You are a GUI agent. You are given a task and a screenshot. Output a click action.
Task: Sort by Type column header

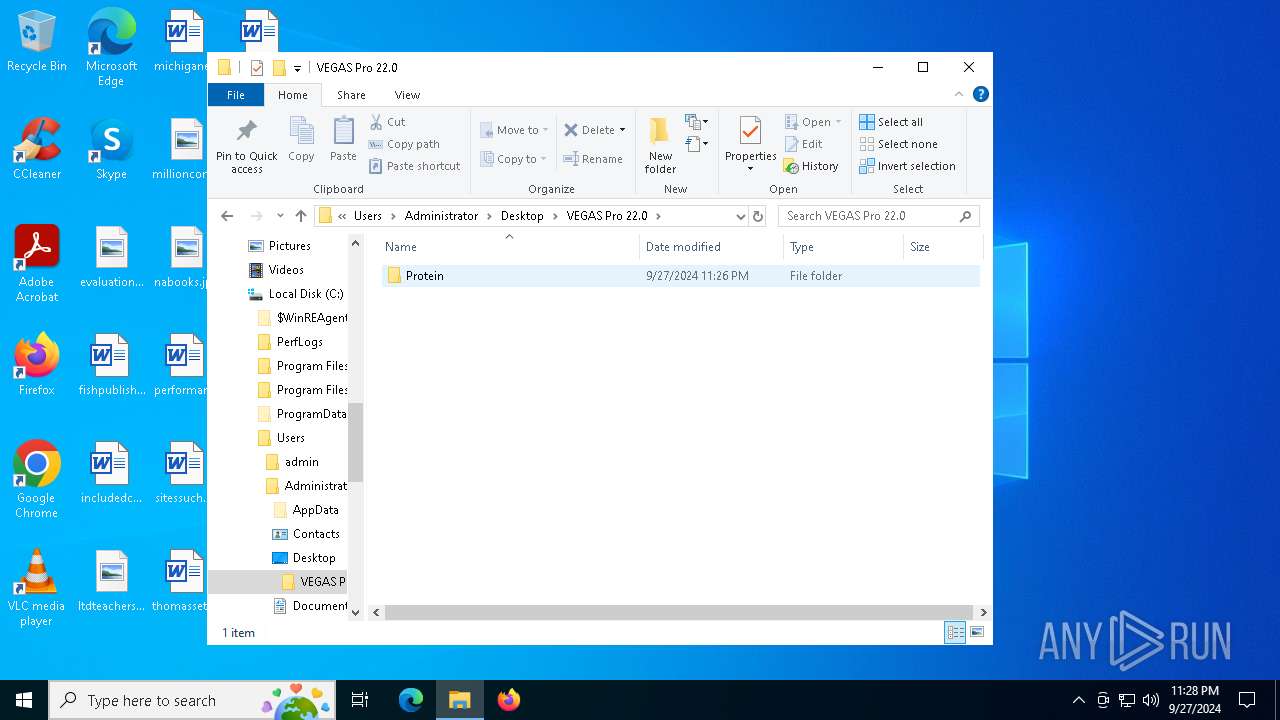pyautogui.click(x=843, y=247)
